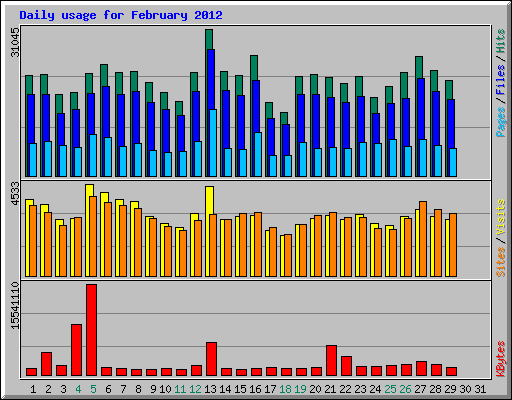Click the 4533 sites axis value

pyautogui.click(x=15, y=194)
